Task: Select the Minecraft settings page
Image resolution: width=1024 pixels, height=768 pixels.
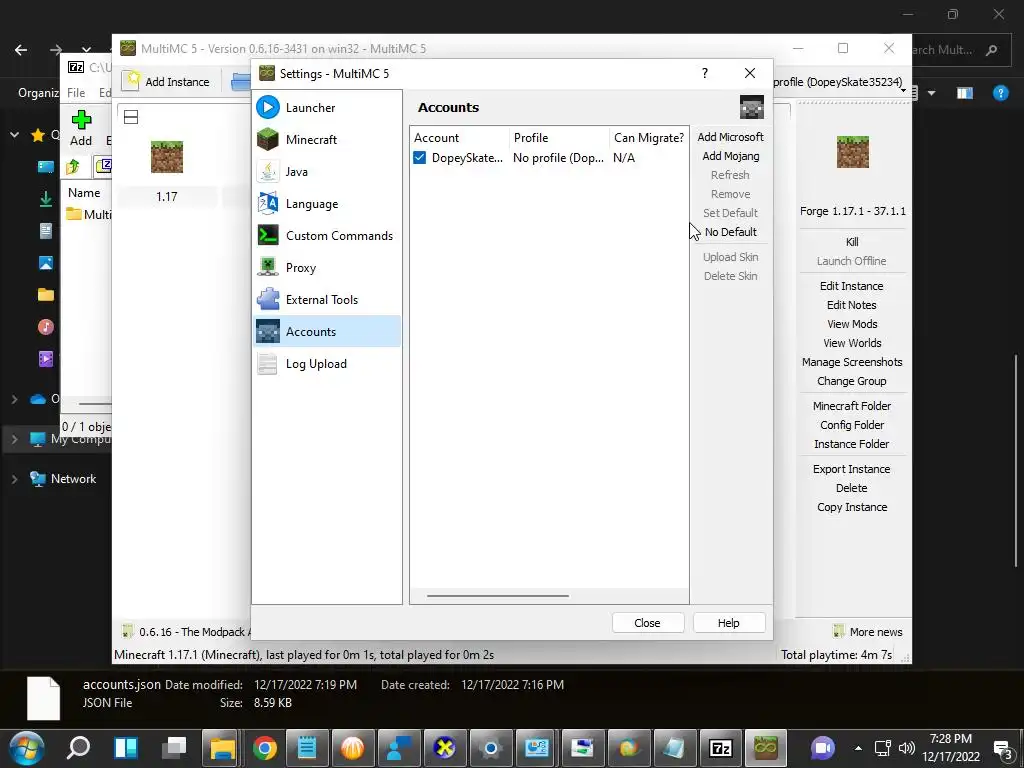Action: pyautogui.click(x=327, y=140)
